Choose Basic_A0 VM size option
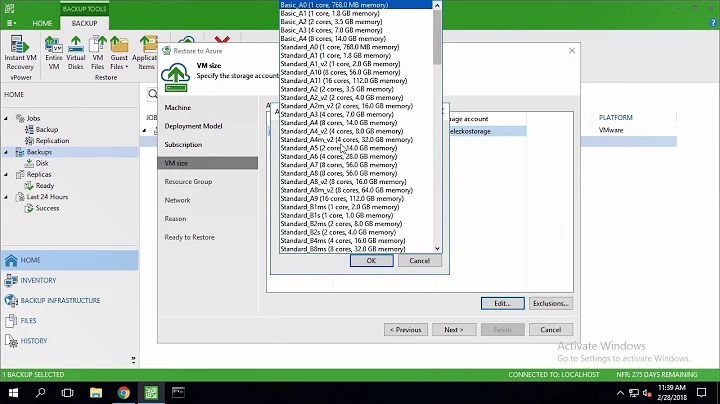The image size is (720, 404). point(356,5)
